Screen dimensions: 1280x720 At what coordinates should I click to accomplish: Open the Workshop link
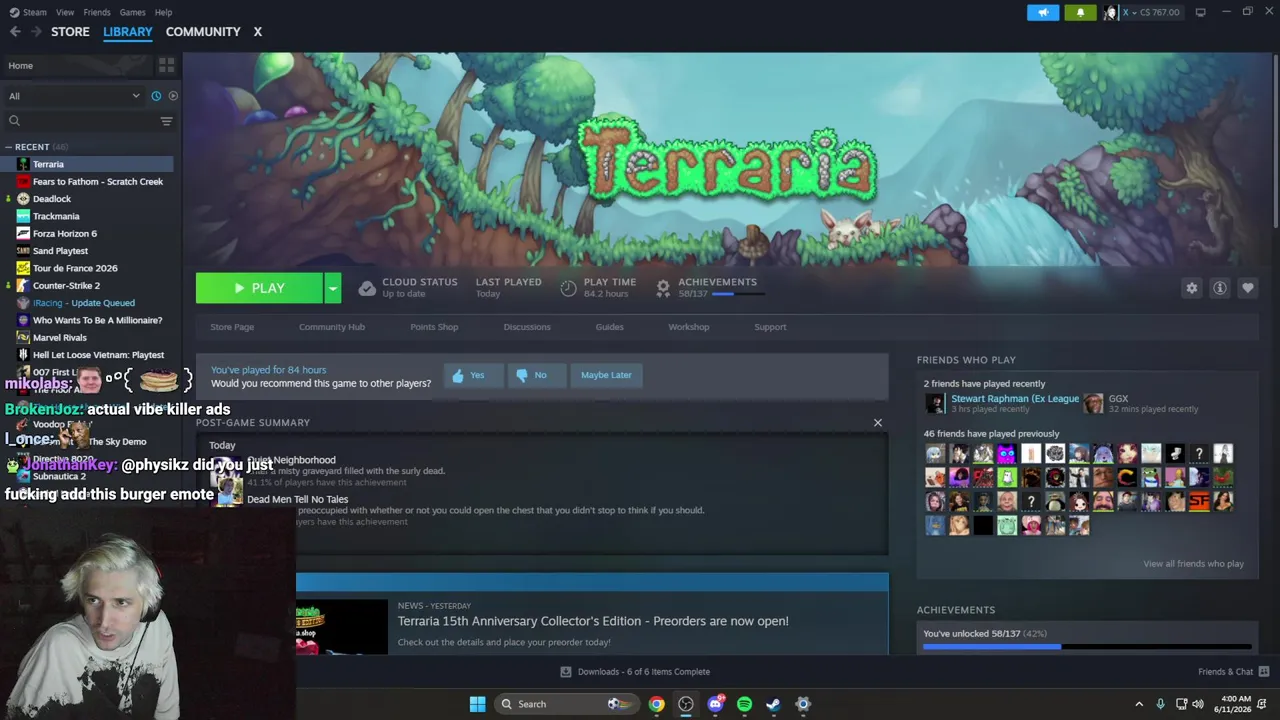point(689,327)
